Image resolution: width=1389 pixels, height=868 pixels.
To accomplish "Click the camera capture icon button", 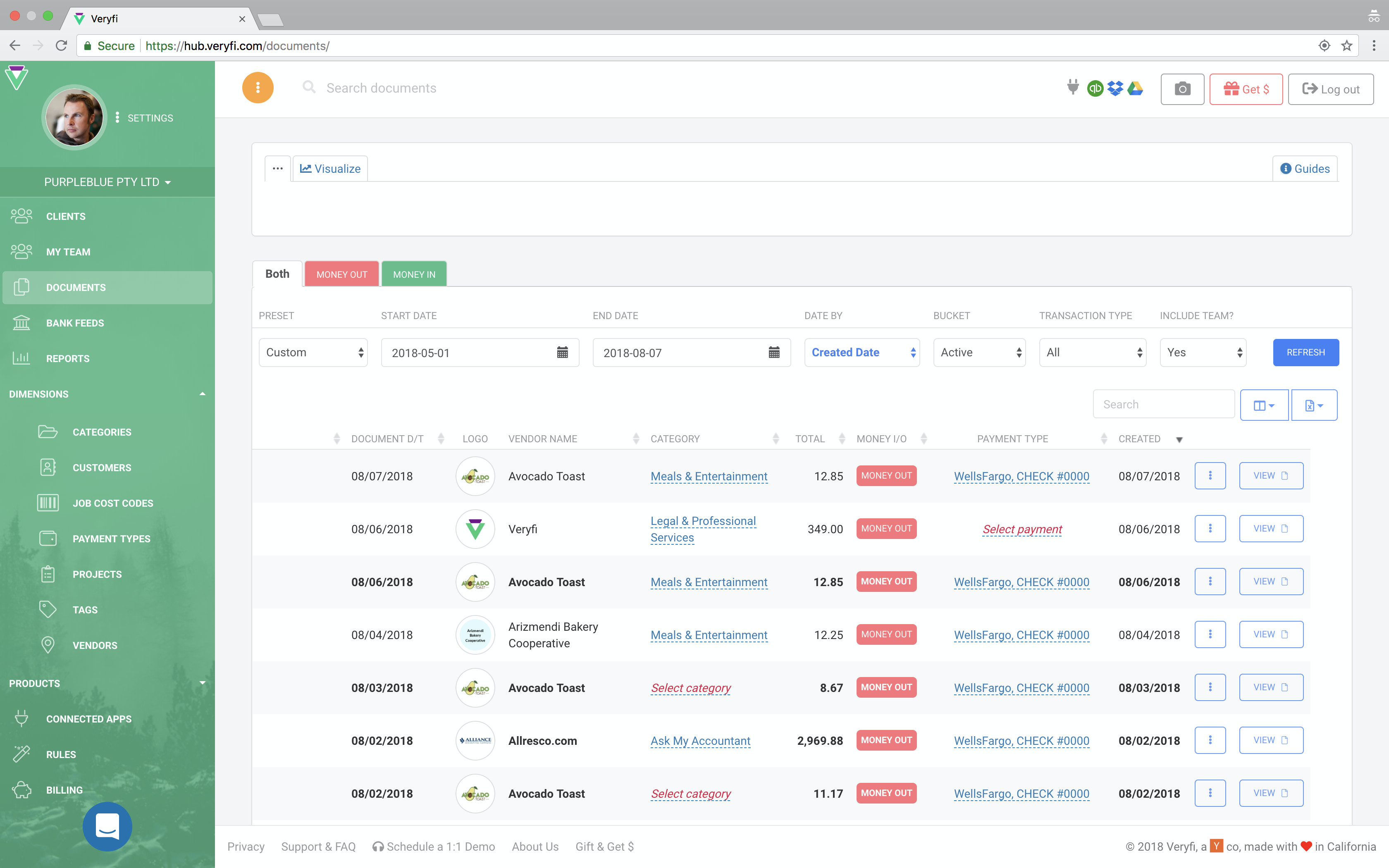I will click(1182, 89).
